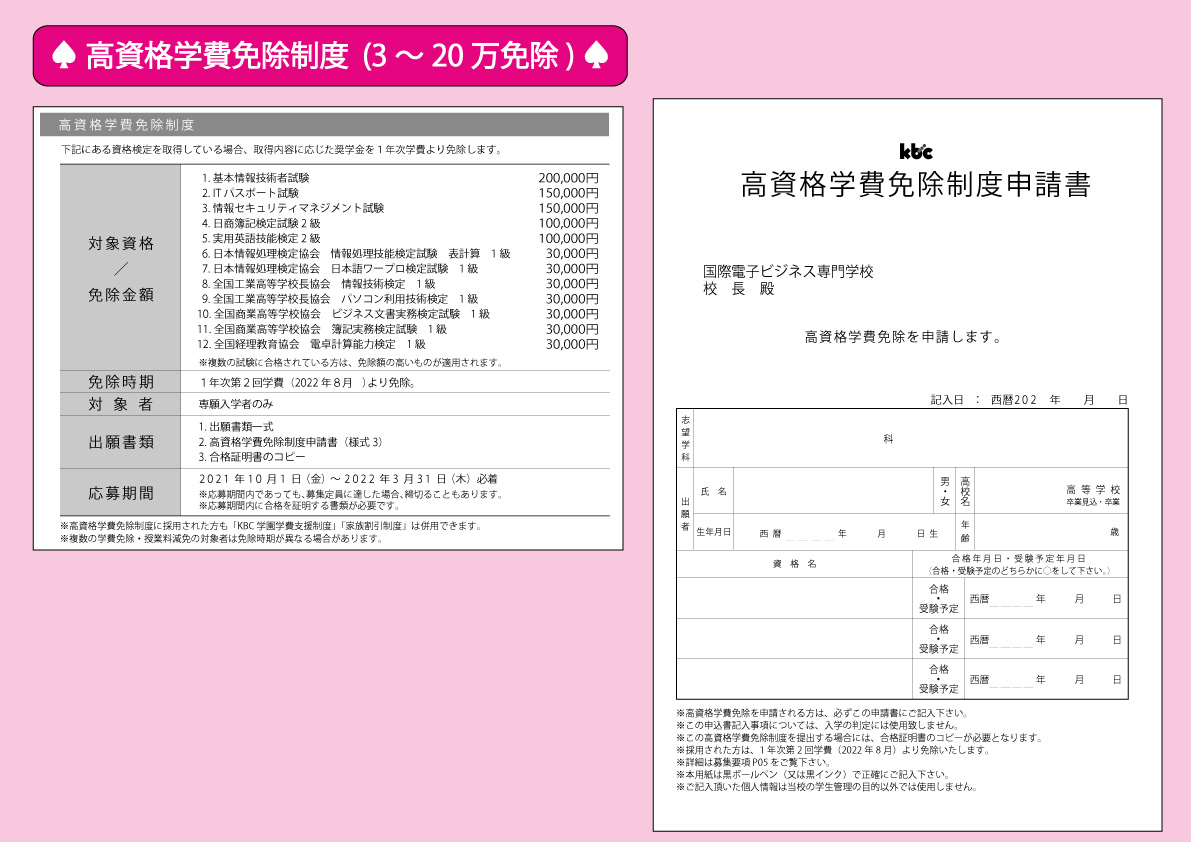
Task: Click the 免除金額 row label
Action: 121,295
